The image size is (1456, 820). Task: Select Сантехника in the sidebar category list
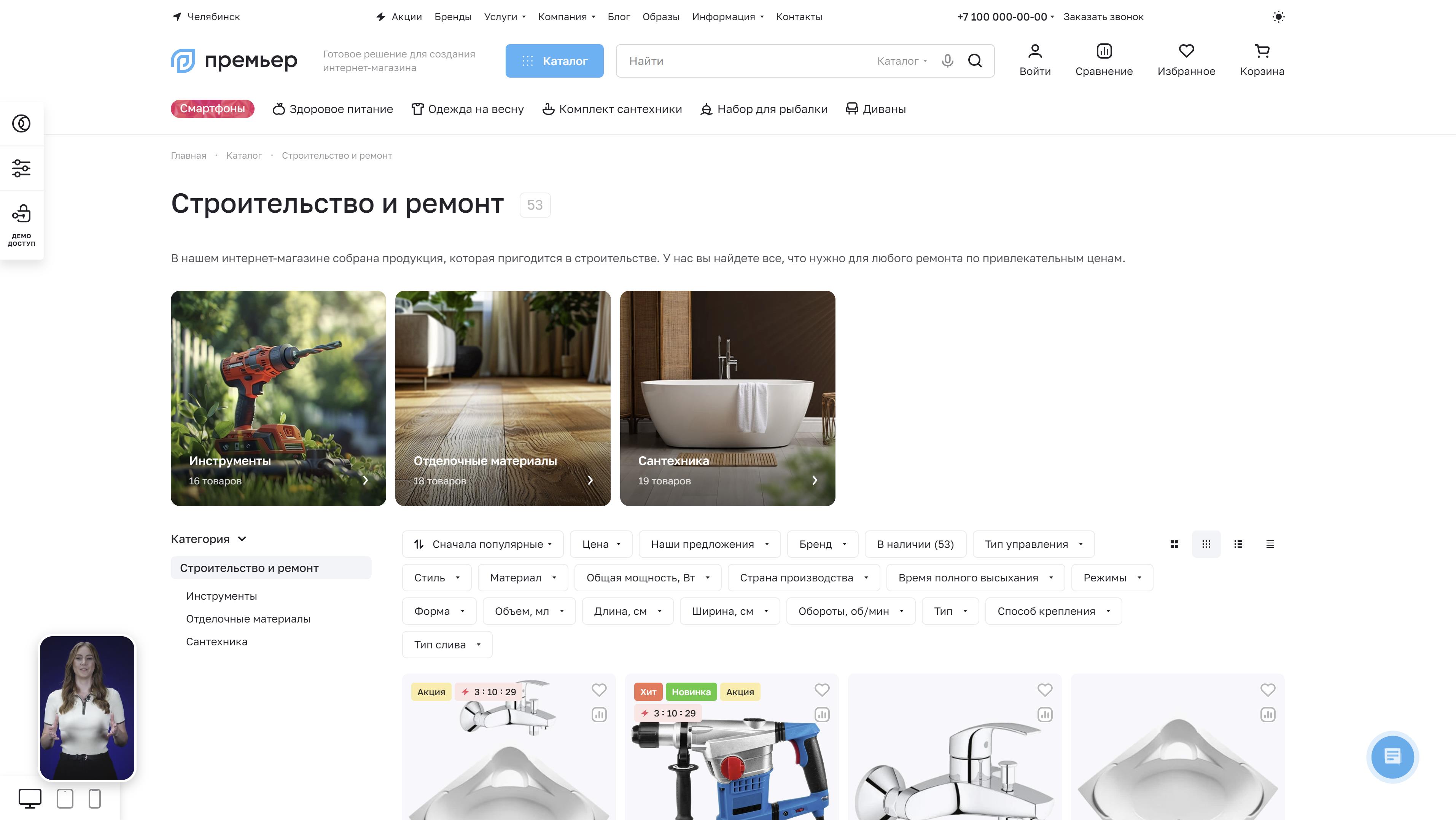click(216, 642)
